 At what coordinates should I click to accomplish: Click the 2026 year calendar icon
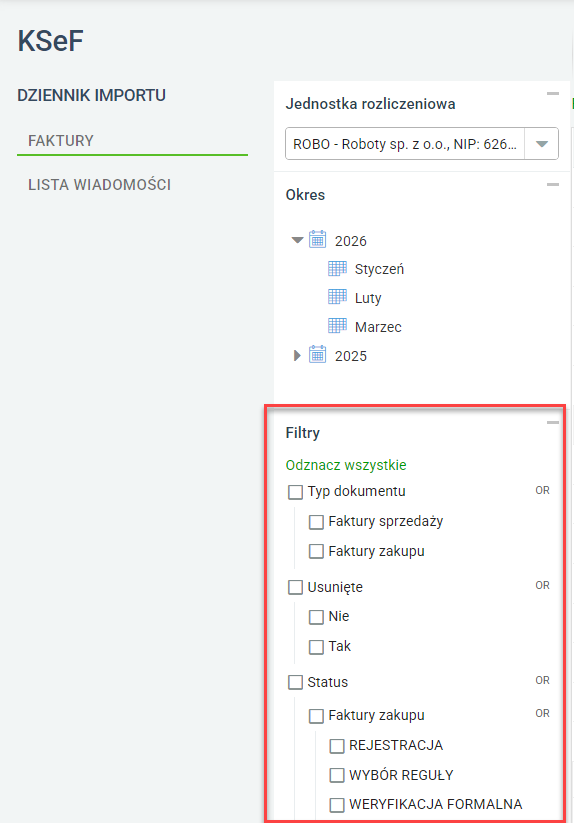click(x=317, y=239)
